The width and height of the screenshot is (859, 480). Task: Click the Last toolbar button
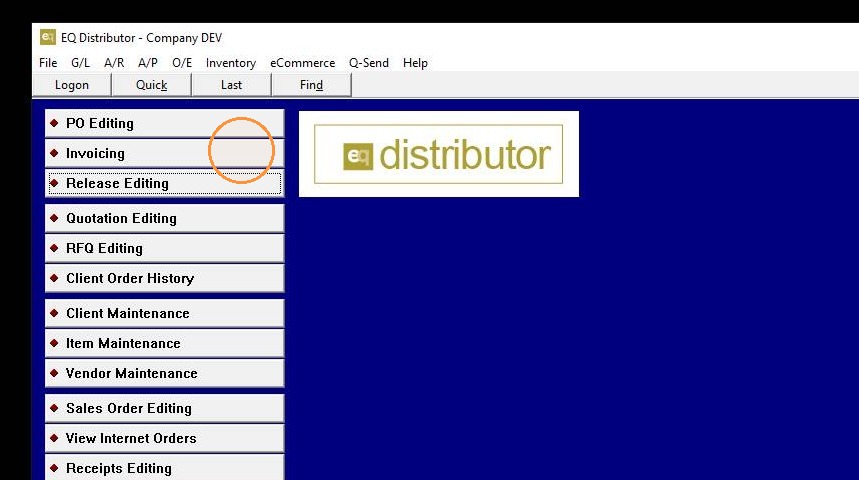231,85
